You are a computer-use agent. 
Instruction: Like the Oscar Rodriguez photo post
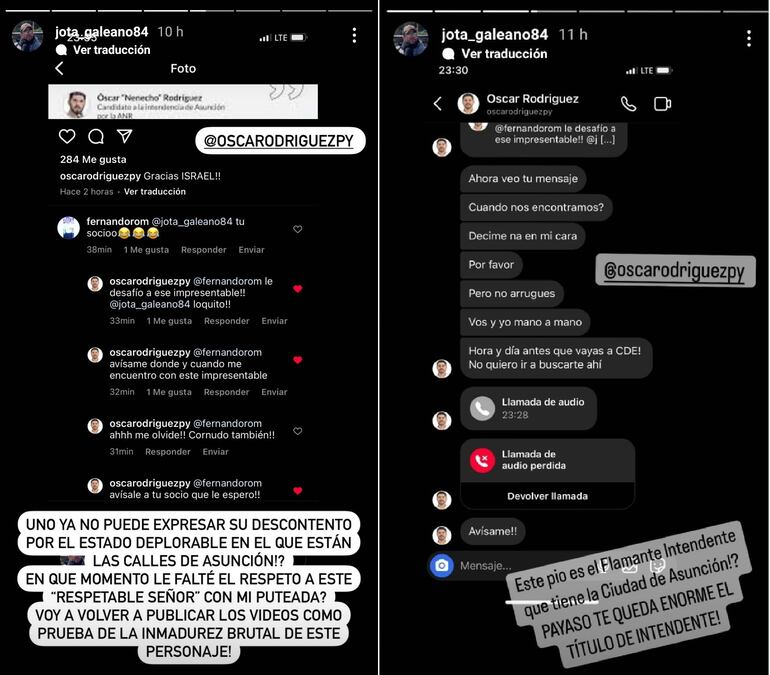click(67, 136)
